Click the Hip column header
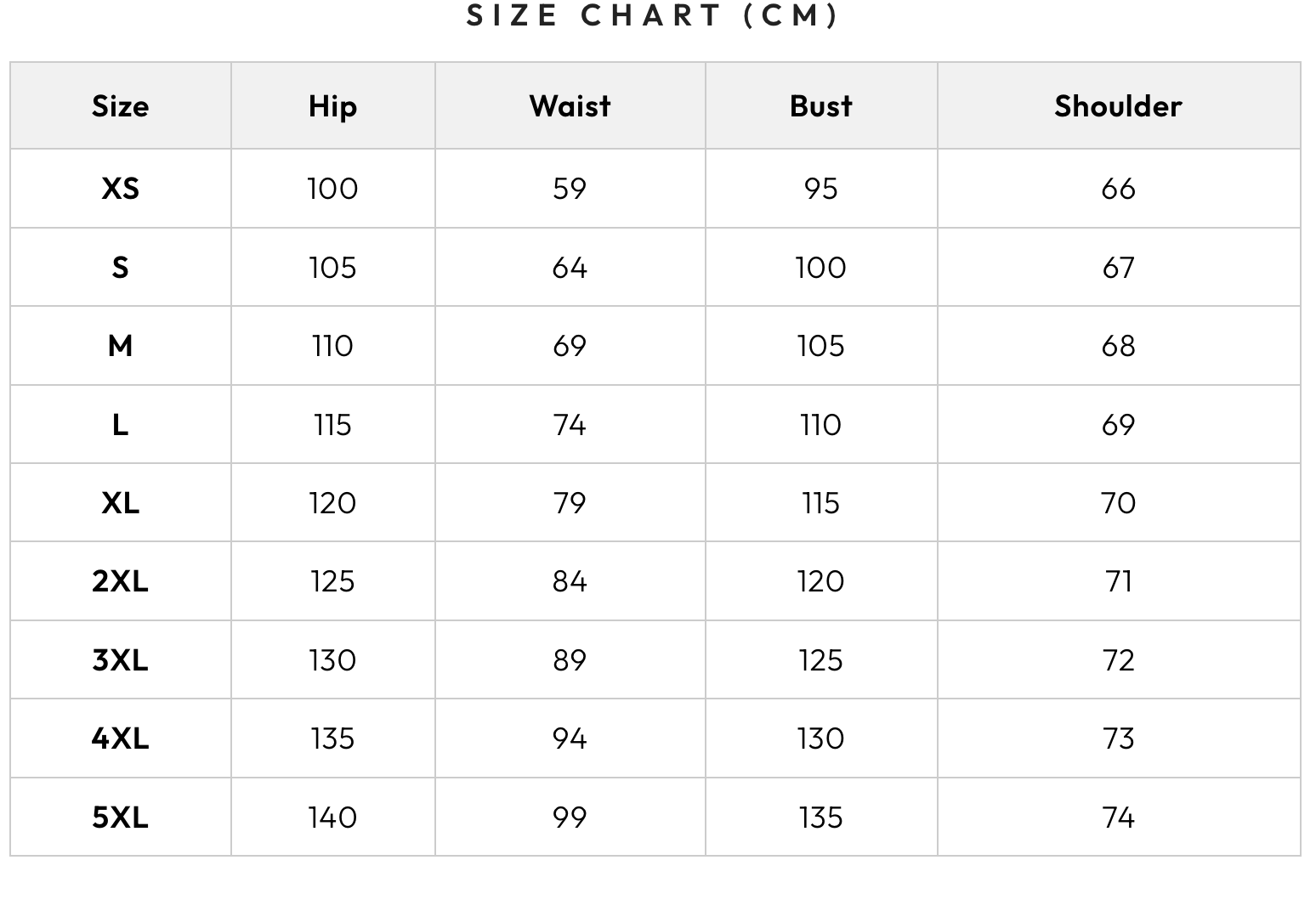 pyautogui.click(x=332, y=106)
